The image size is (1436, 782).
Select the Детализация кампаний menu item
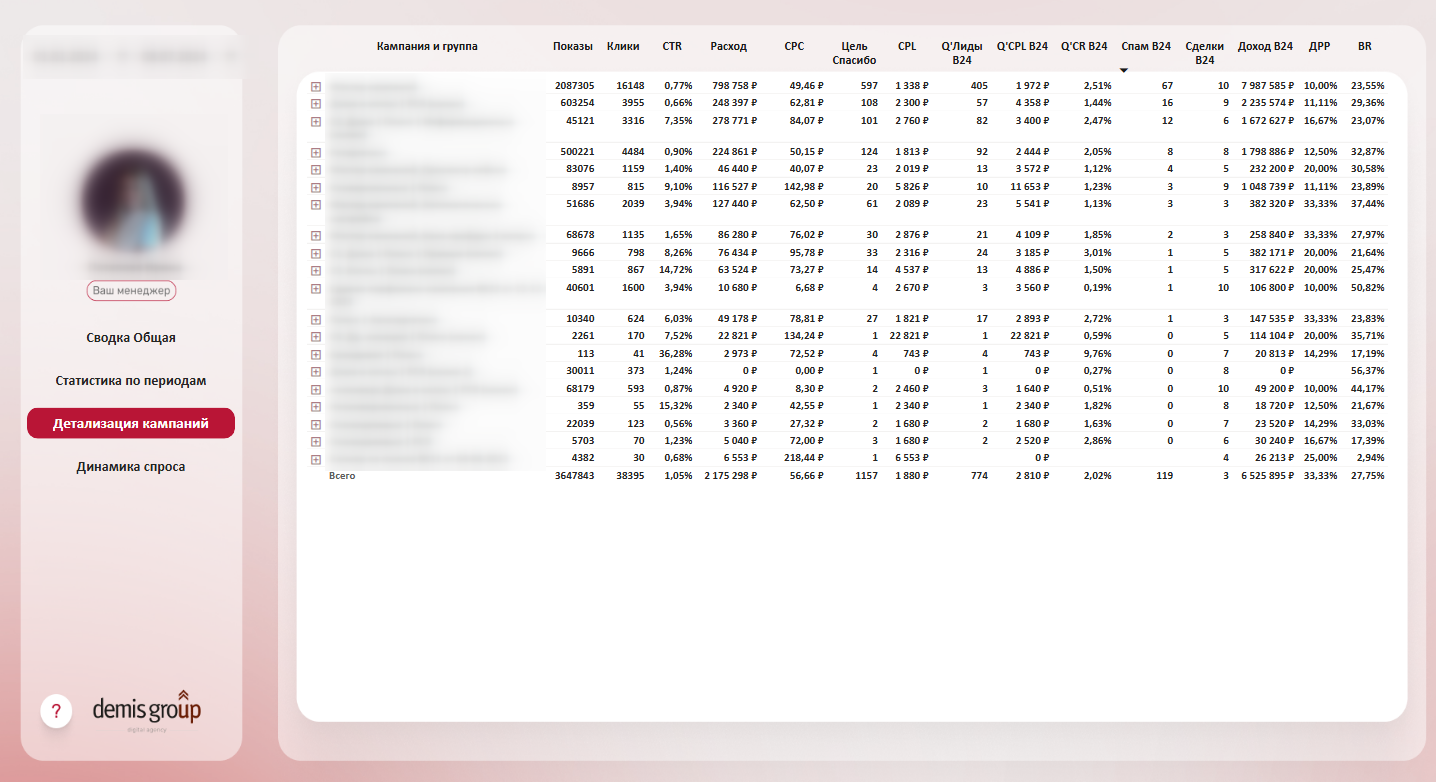pyautogui.click(x=131, y=424)
